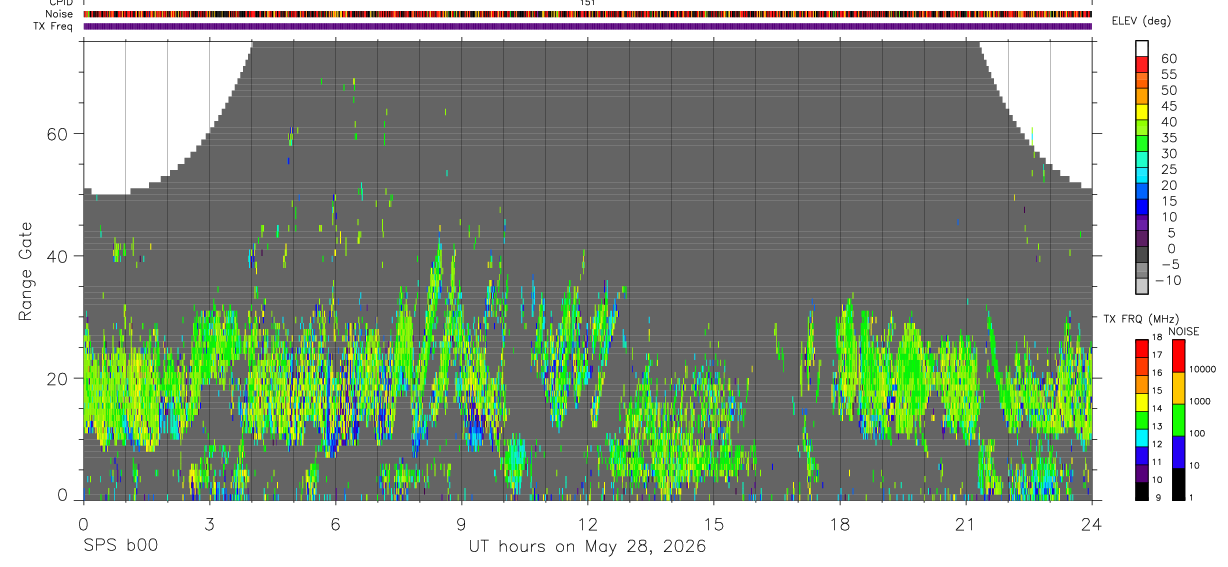Click the white swatch atop the elevation colorbar
The height and width of the screenshot is (567, 1228).
[x=1142, y=48]
